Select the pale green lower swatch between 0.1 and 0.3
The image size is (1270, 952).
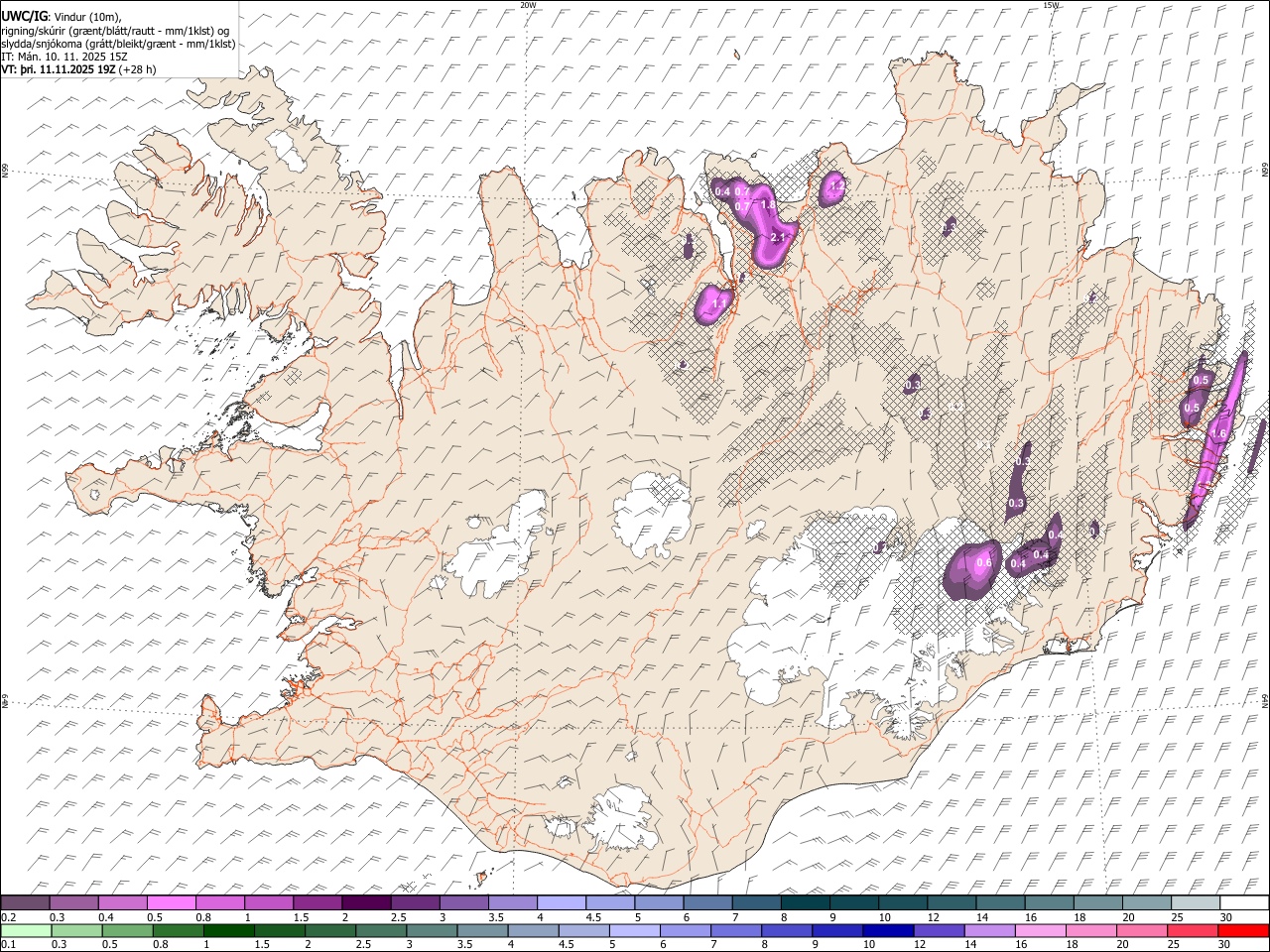[27, 930]
